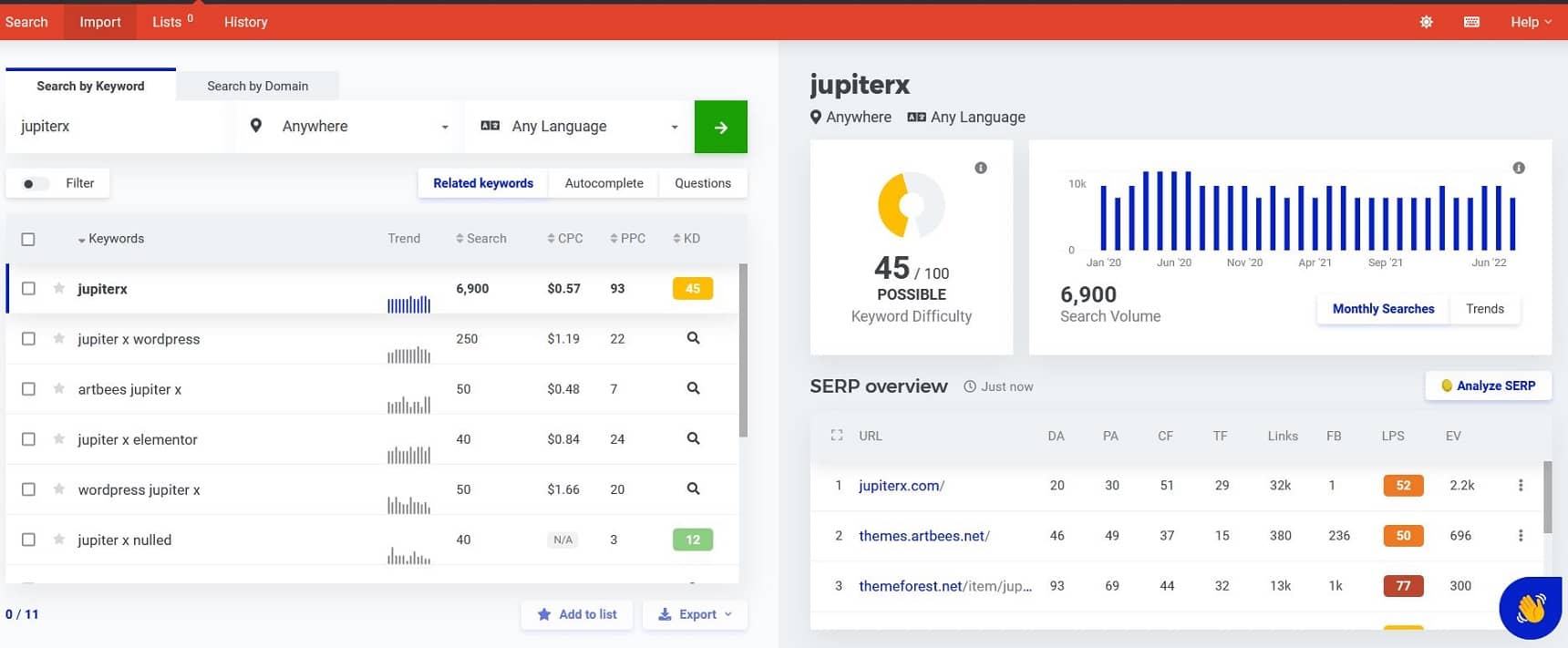Star the jupiter x elementor keyword
The width and height of the screenshot is (1568, 648).
(58, 438)
